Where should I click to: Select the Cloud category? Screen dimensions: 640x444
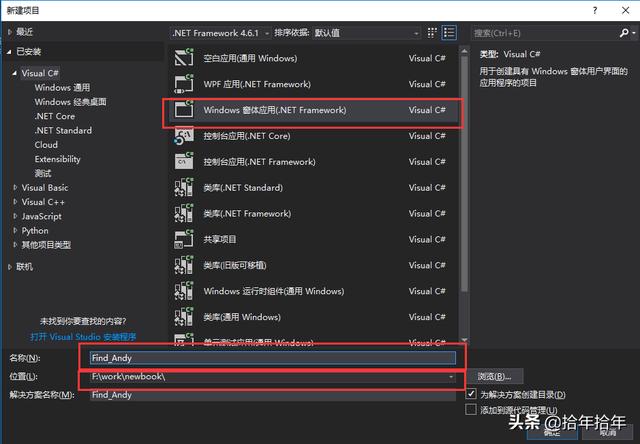[x=46, y=145]
